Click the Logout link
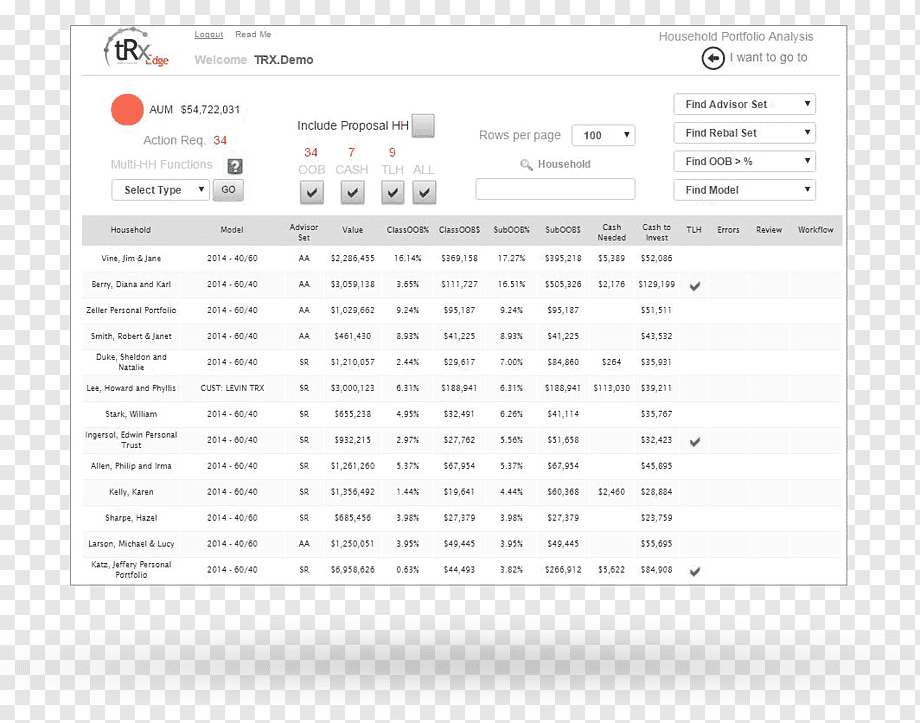This screenshot has width=920, height=723. [x=209, y=35]
